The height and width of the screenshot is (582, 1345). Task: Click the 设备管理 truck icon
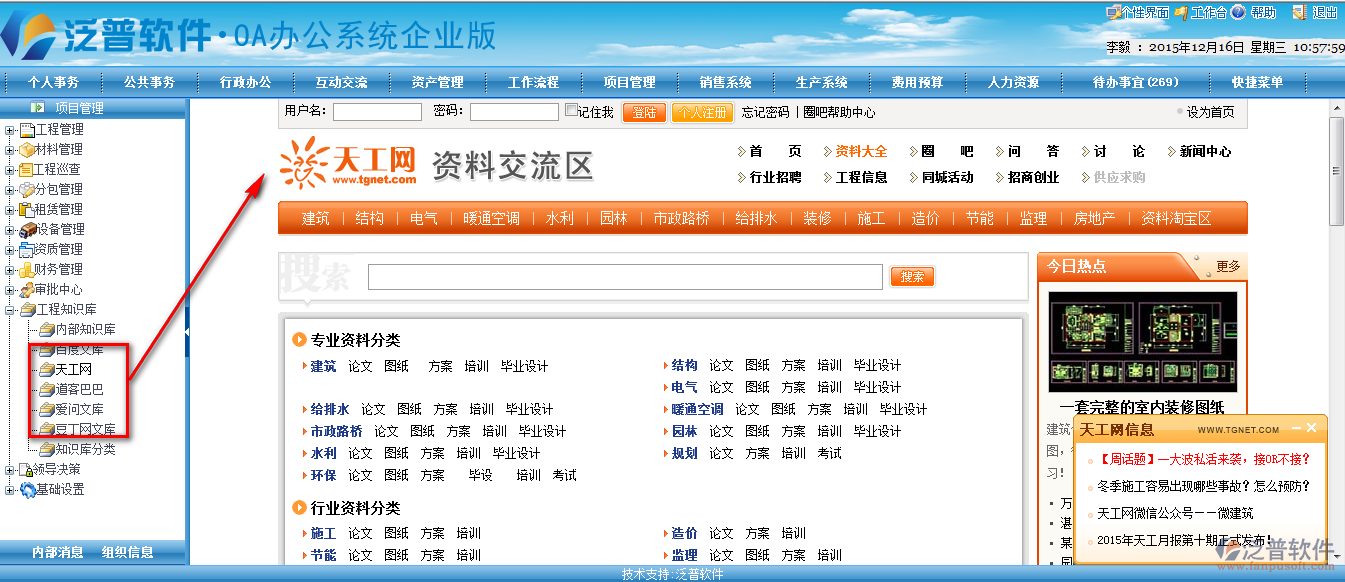[x=27, y=230]
